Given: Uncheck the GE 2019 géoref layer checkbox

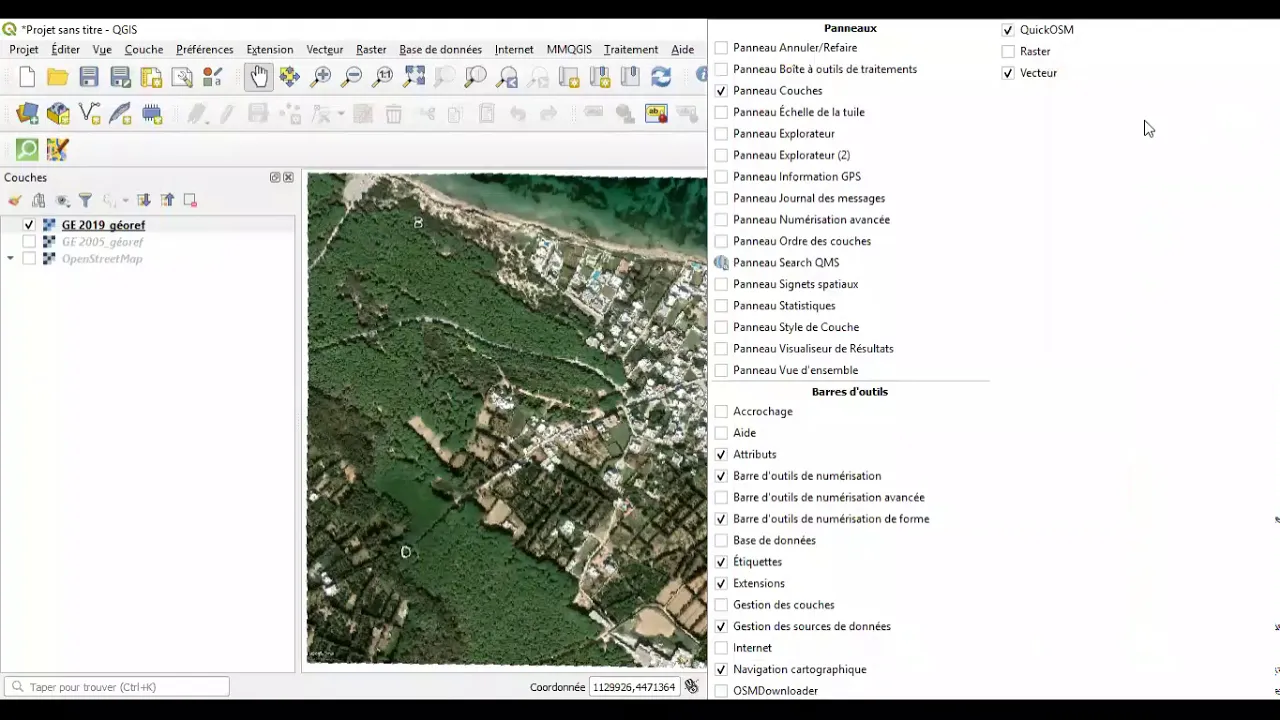Looking at the screenshot, I should (x=29, y=225).
